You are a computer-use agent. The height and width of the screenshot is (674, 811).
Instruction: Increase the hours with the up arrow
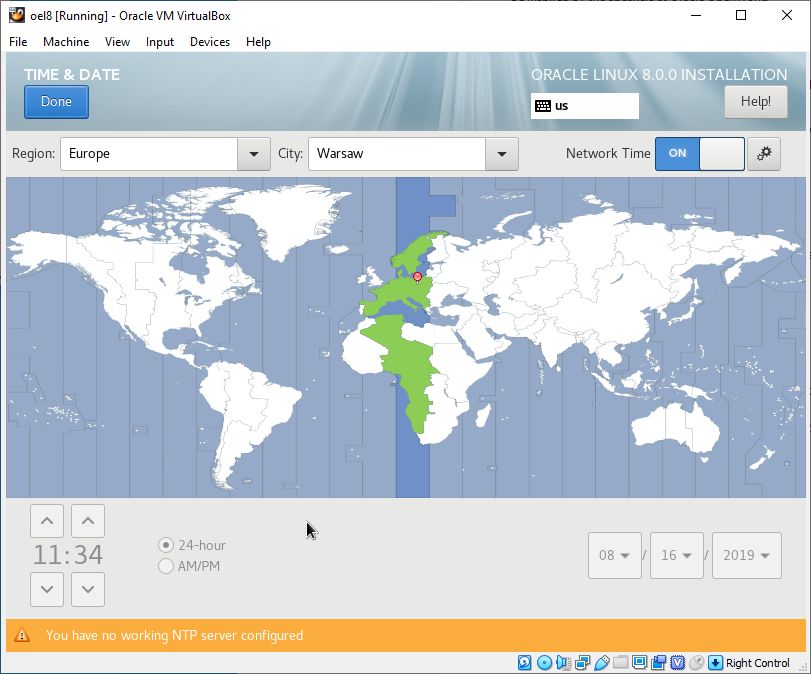pyautogui.click(x=47, y=521)
